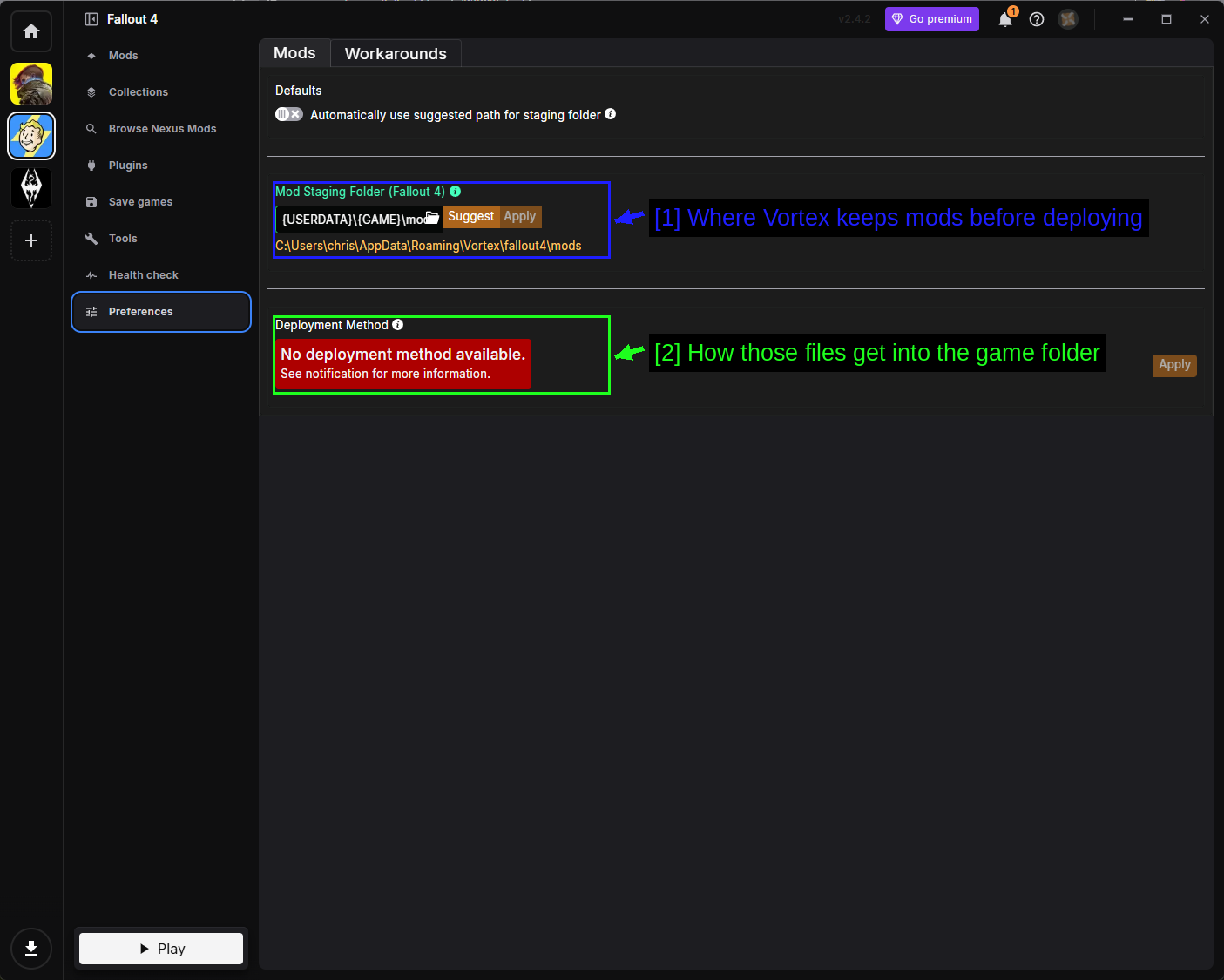This screenshot has height=980, width=1224.
Task: Apply the deployment method setting
Action: [x=1175, y=365]
